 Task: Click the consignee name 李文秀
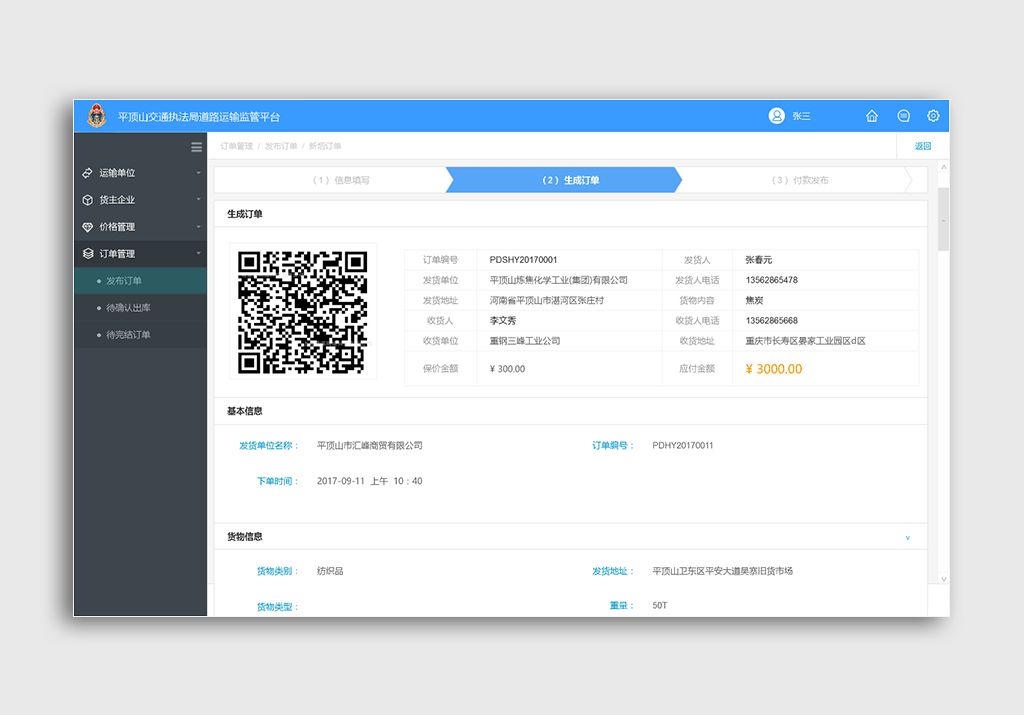(x=503, y=321)
